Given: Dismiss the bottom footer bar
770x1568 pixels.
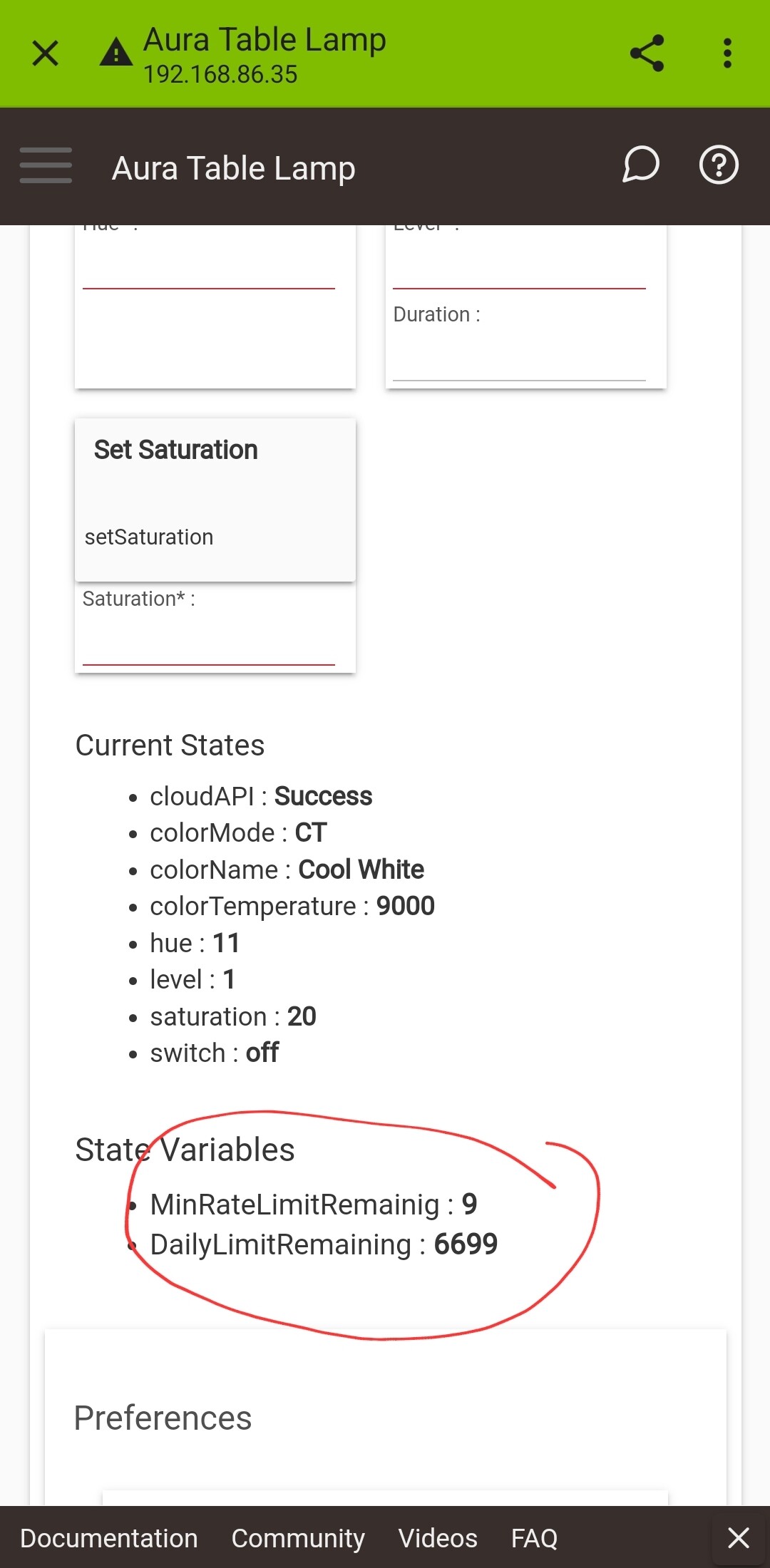Looking at the screenshot, I should 739,1537.
